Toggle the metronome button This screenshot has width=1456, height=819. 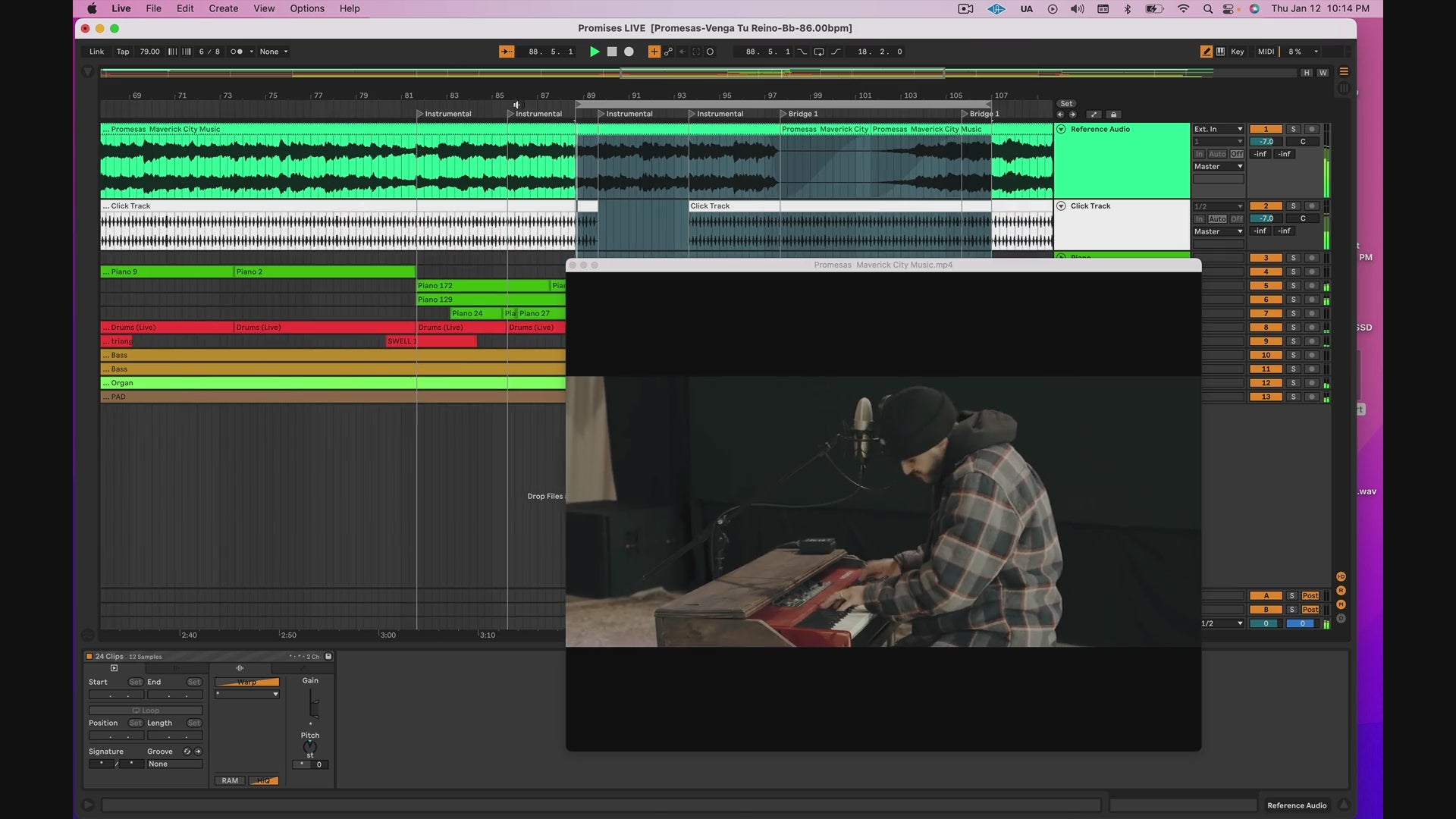(237, 52)
